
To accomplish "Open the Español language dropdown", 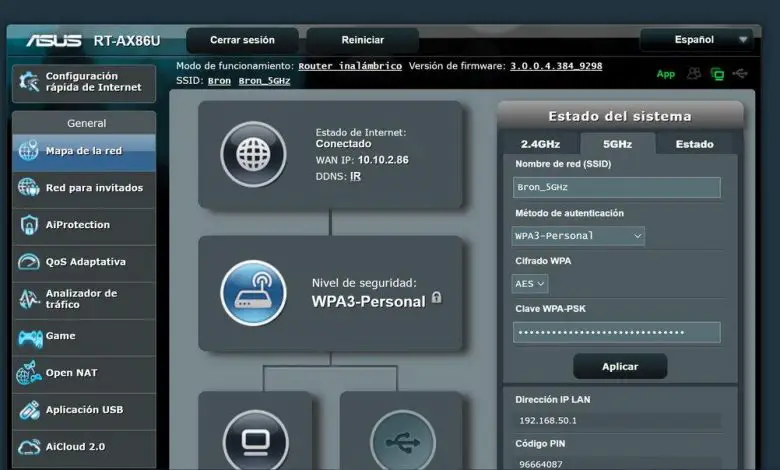I will 696,40.
